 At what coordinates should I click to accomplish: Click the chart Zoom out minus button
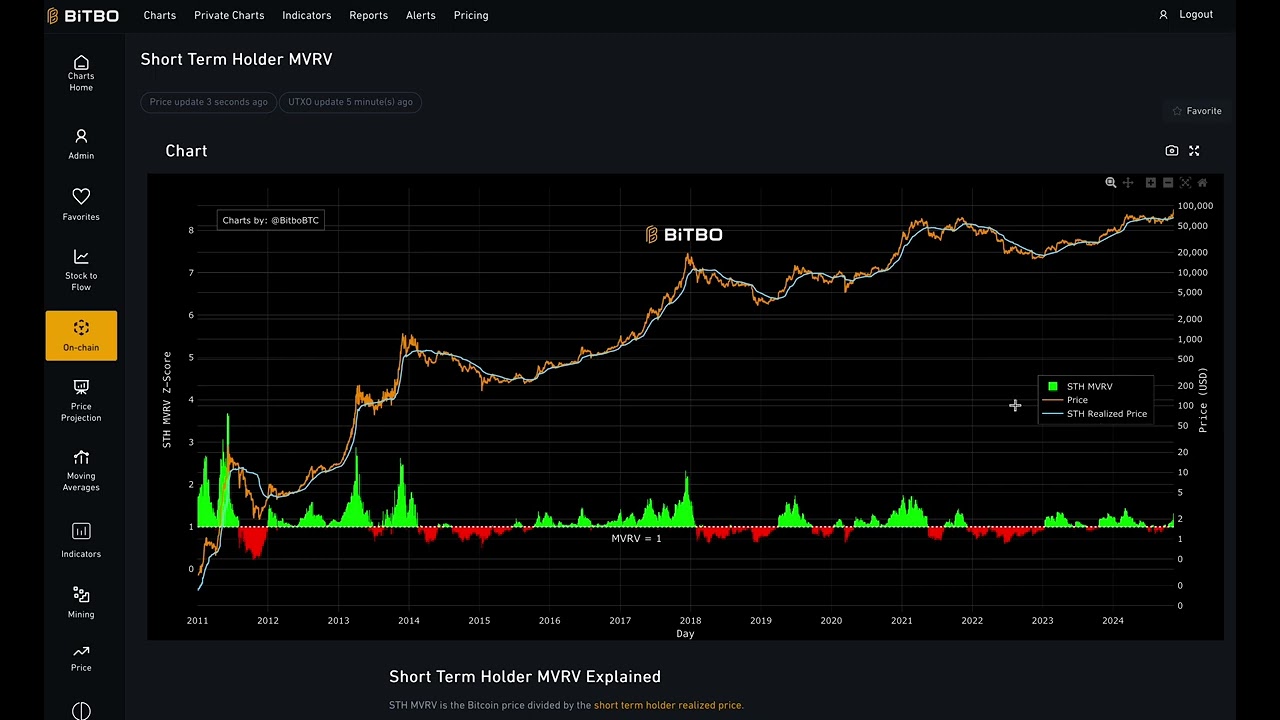[1168, 183]
